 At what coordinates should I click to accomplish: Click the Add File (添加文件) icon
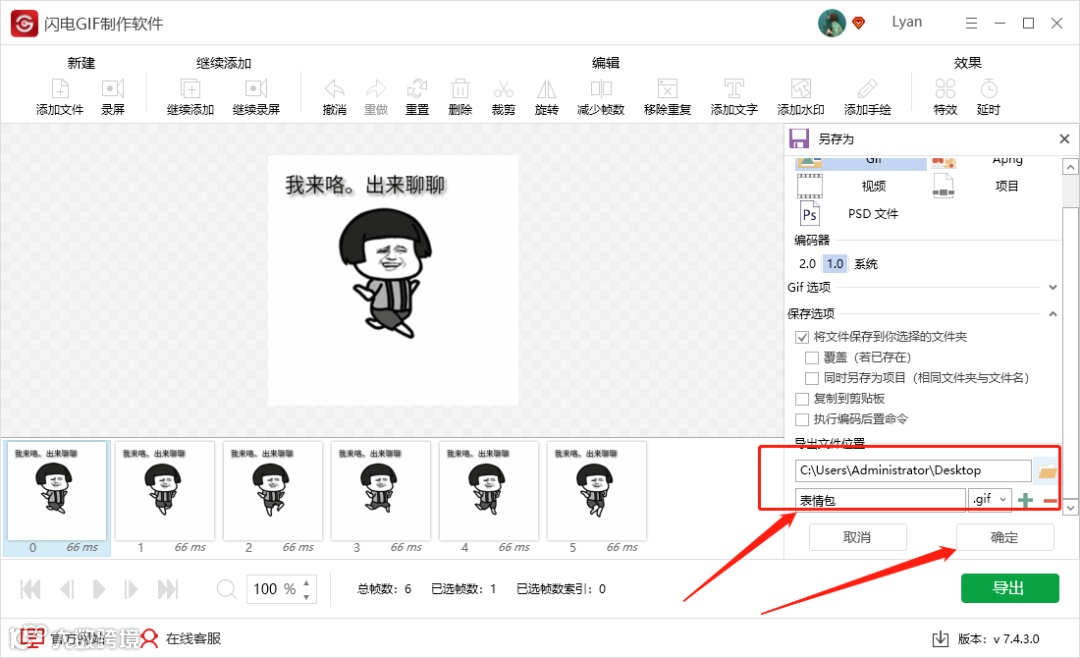60,89
